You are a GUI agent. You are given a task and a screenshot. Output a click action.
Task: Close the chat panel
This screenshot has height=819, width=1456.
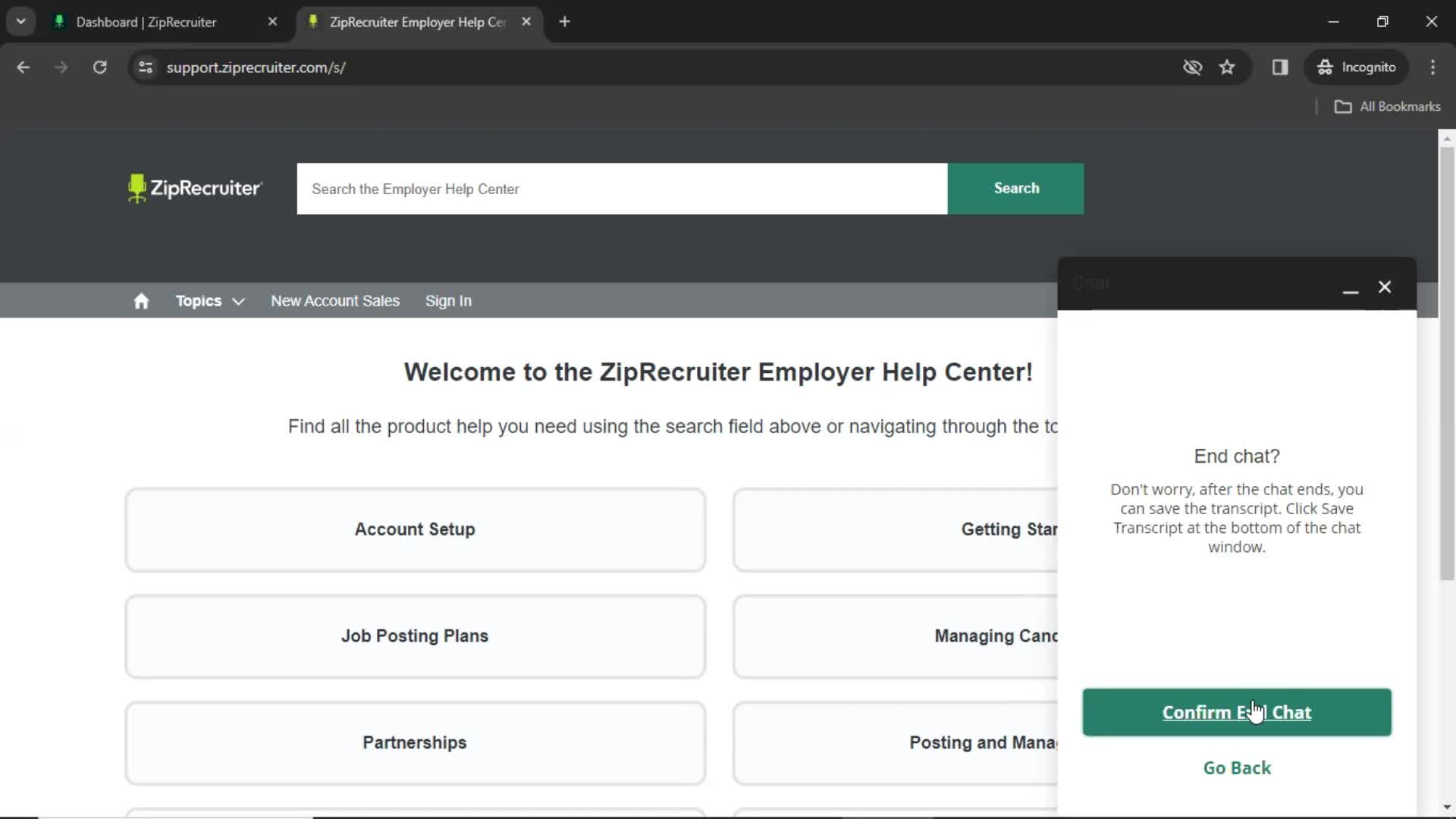(x=1385, y=287)
